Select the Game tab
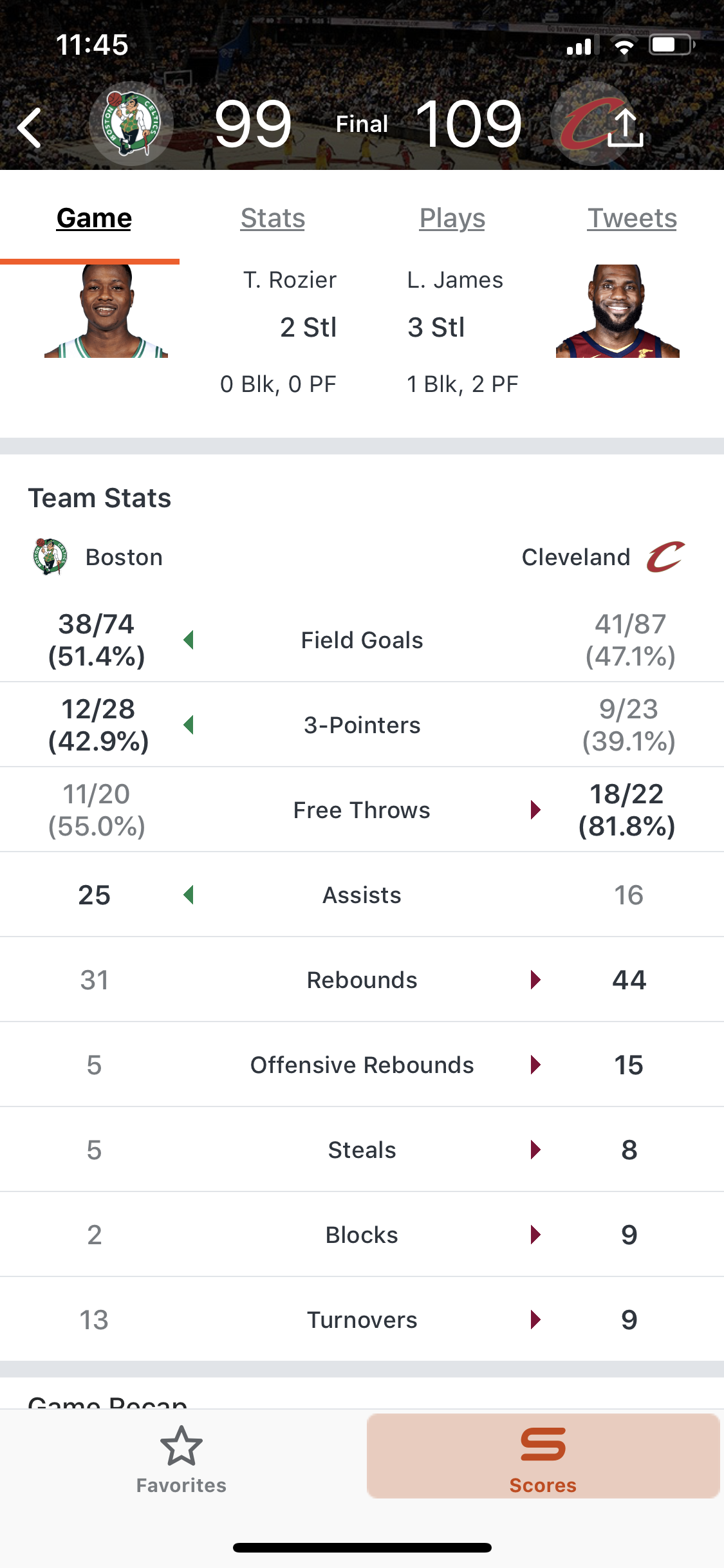The width and height of the screenshot is (724, 1568). pyautogui.click(x=94, y=218)
